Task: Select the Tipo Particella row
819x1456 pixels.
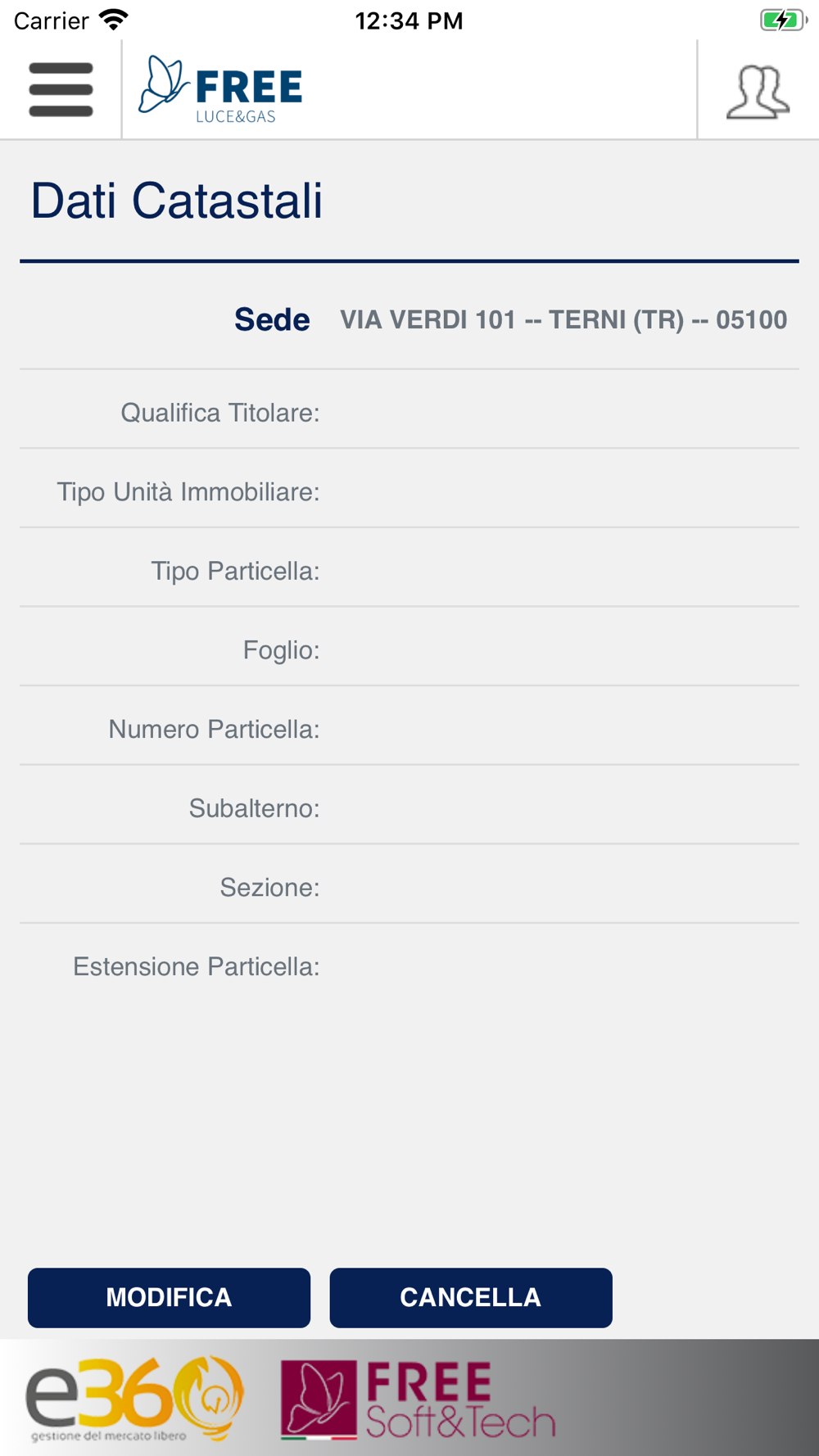Action: tap(409, 568)
